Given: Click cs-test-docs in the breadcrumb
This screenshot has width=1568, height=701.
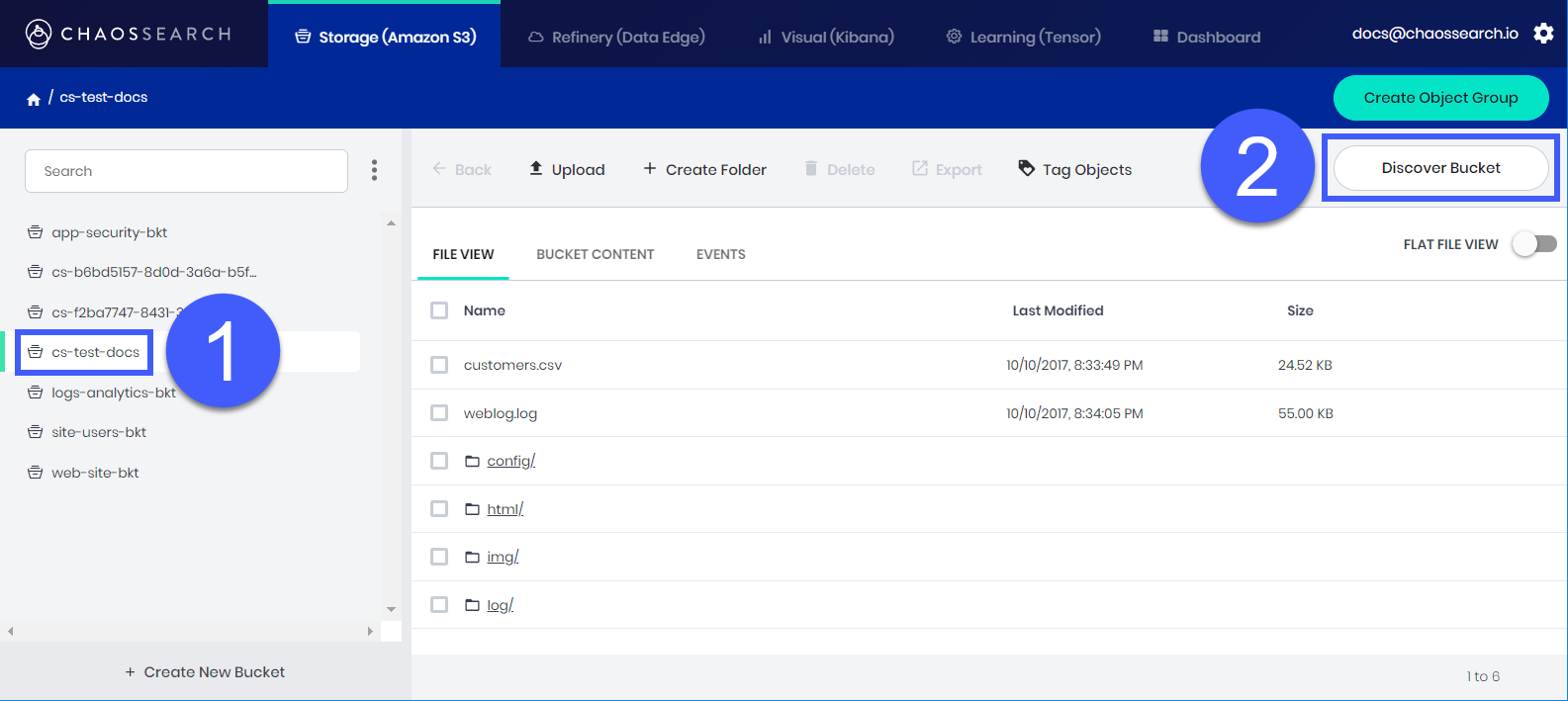Looking at the screenshot, I should click(104, 97).
